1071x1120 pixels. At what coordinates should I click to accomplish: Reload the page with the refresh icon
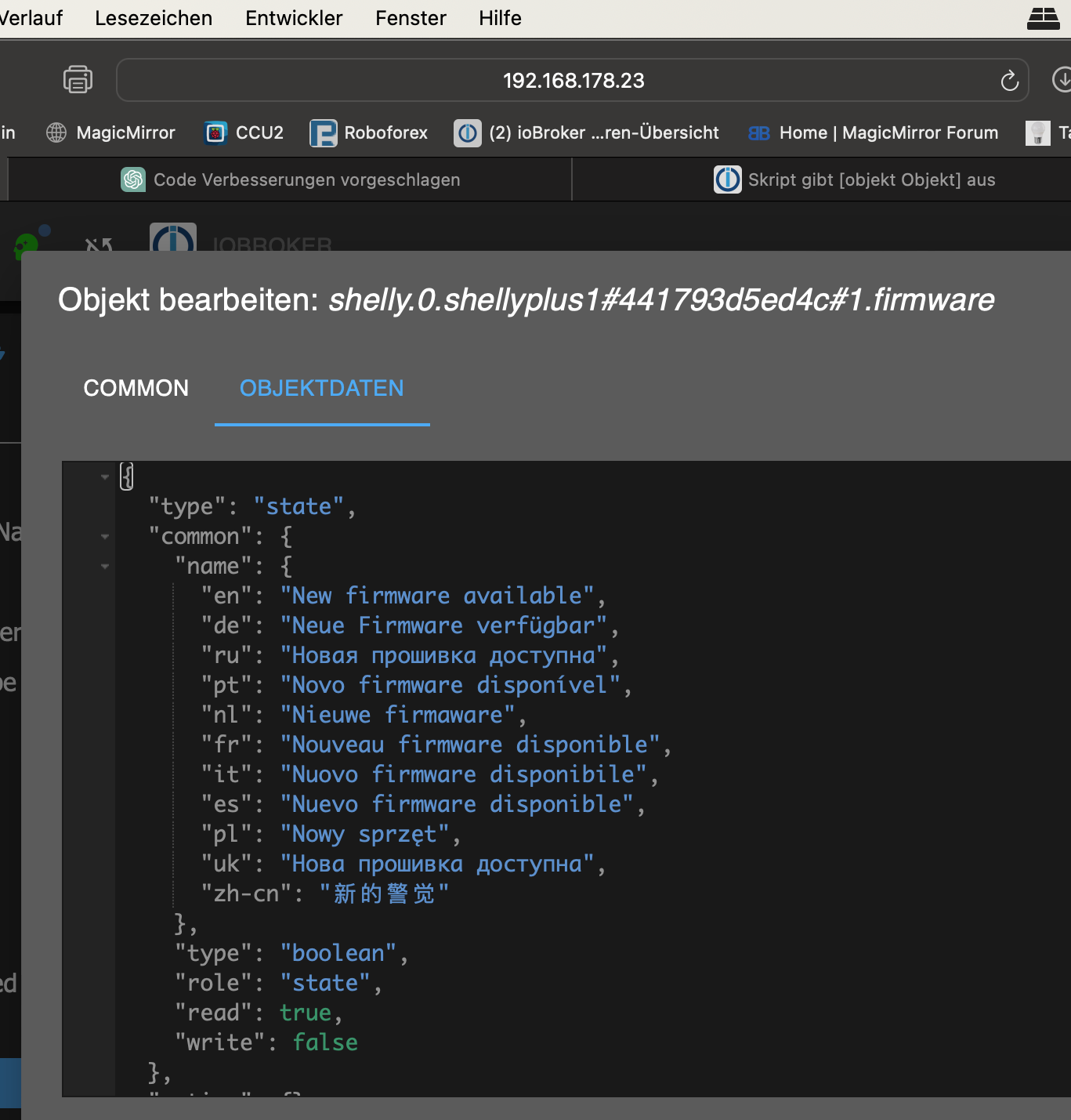(1009, 81)
